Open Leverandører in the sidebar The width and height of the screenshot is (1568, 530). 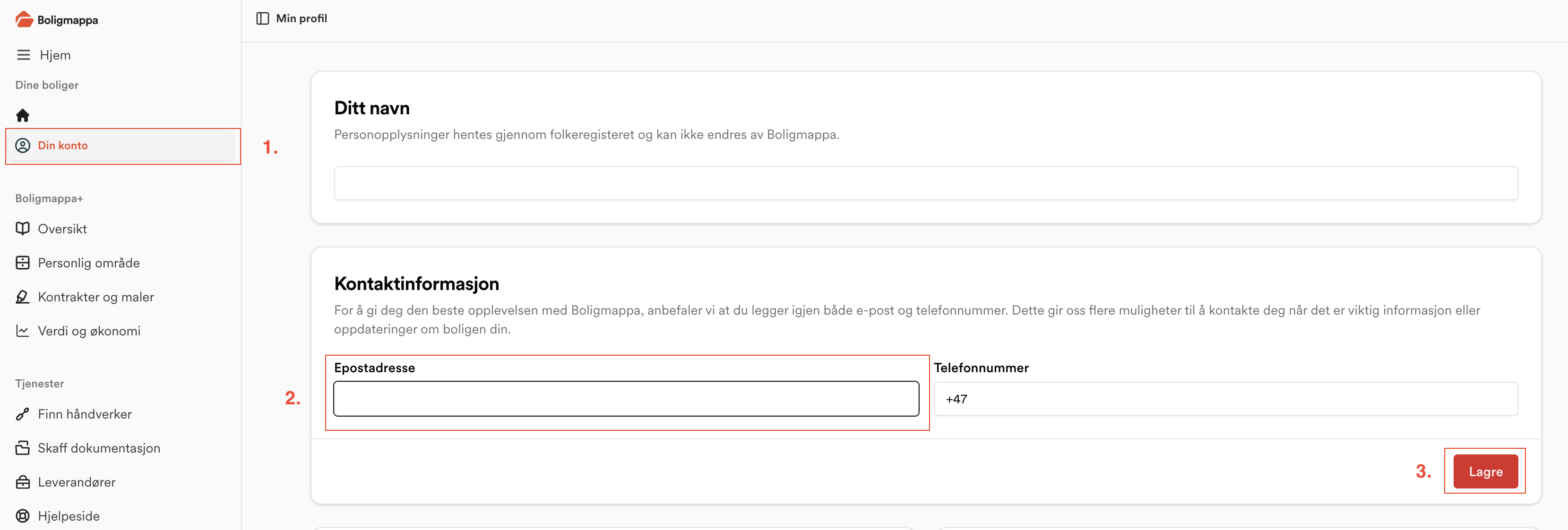(x=77, y=482)
